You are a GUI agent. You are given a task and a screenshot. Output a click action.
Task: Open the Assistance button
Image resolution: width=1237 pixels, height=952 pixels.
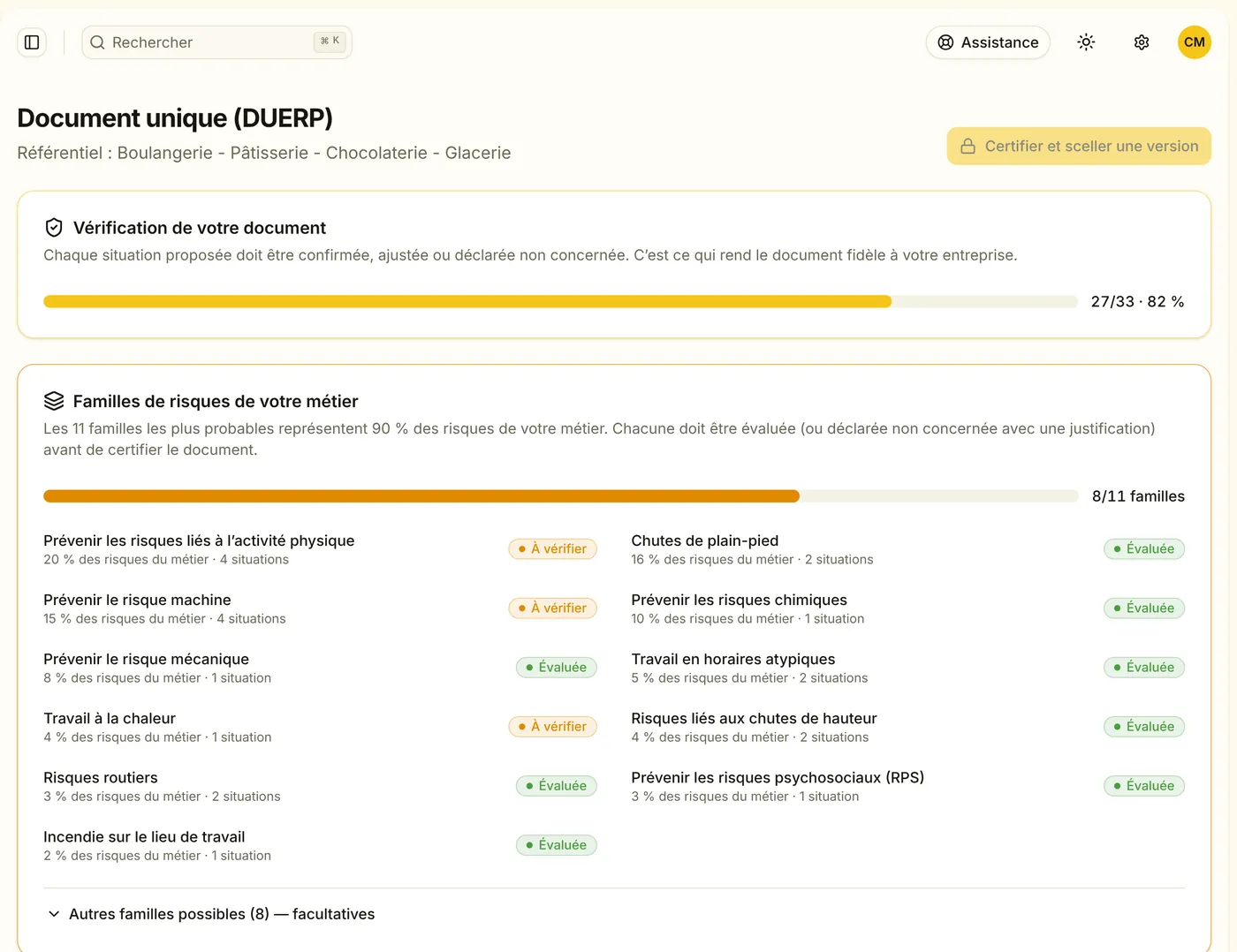point(988,42)
